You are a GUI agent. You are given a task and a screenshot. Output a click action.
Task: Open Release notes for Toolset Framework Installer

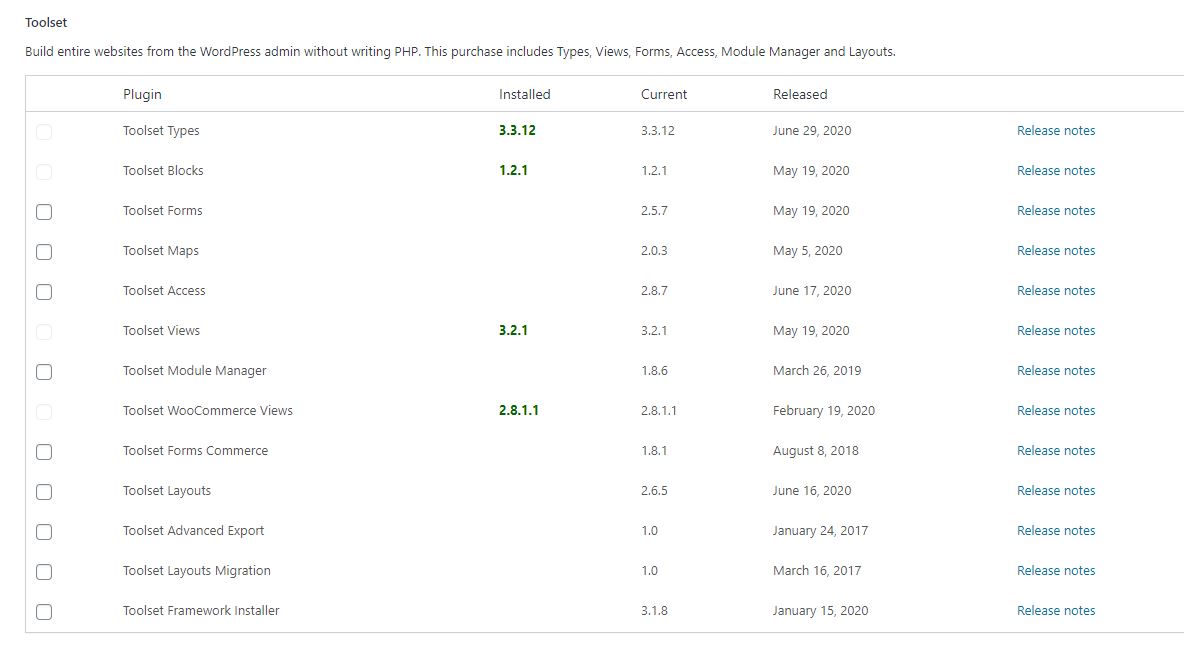[1055, 611]
